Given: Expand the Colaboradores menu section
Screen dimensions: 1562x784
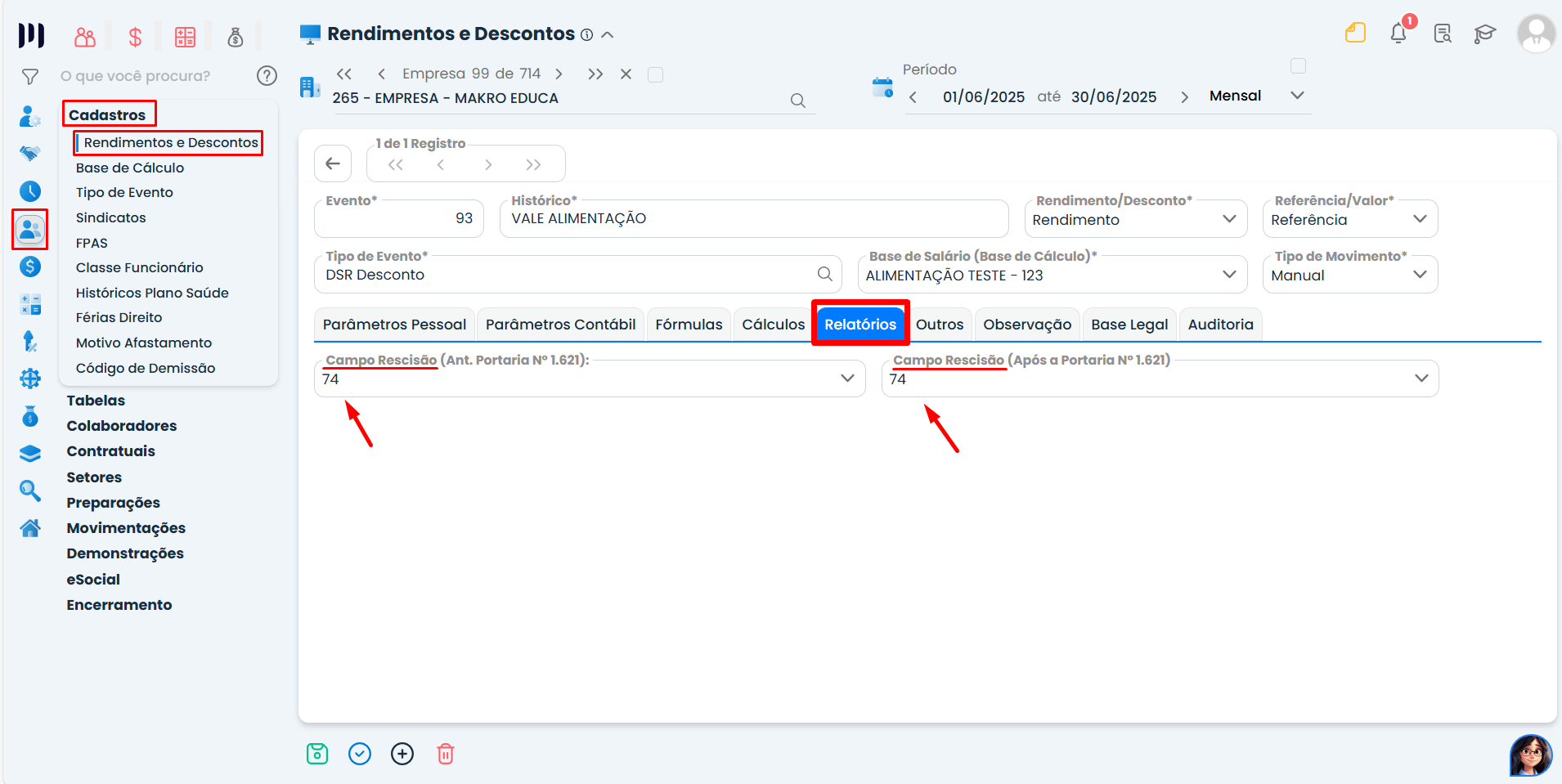Looking at the screenshot, I should pyautogui.click(x=122, y=426).
